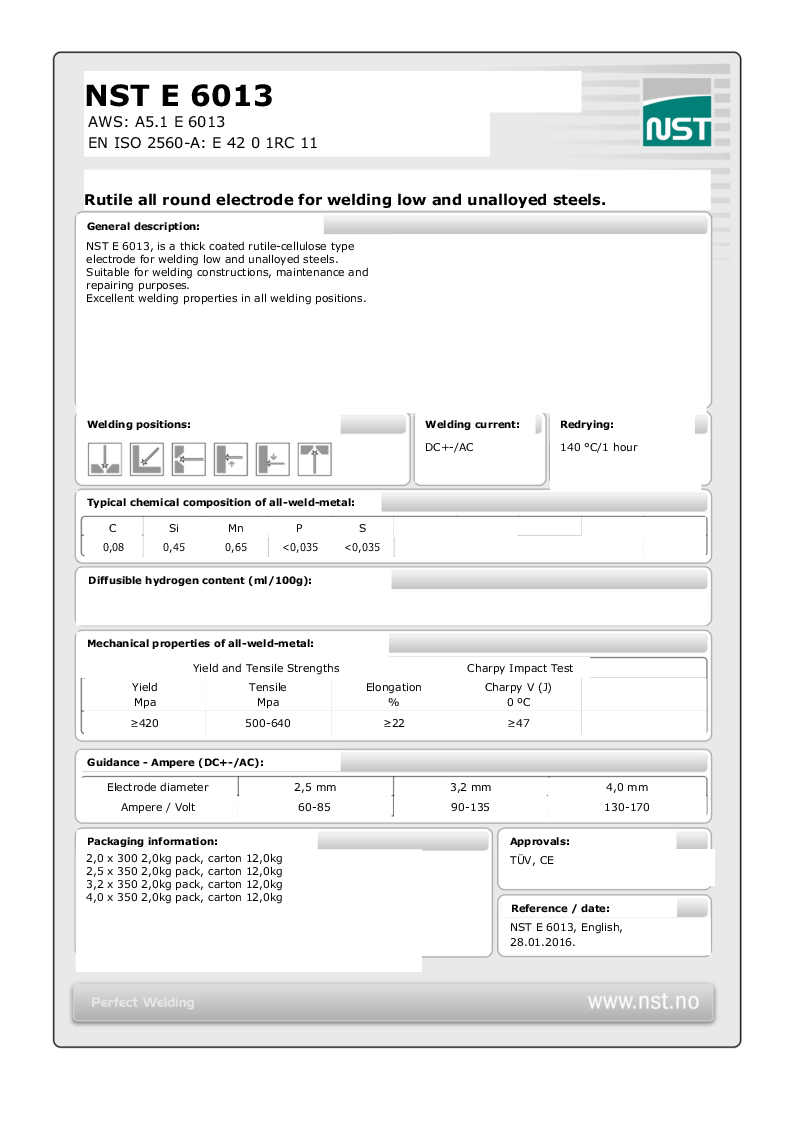Click the Mechanical properties of all-weld-metal heading
This screenshot has width=794, height=1123.
pos(200,644)
